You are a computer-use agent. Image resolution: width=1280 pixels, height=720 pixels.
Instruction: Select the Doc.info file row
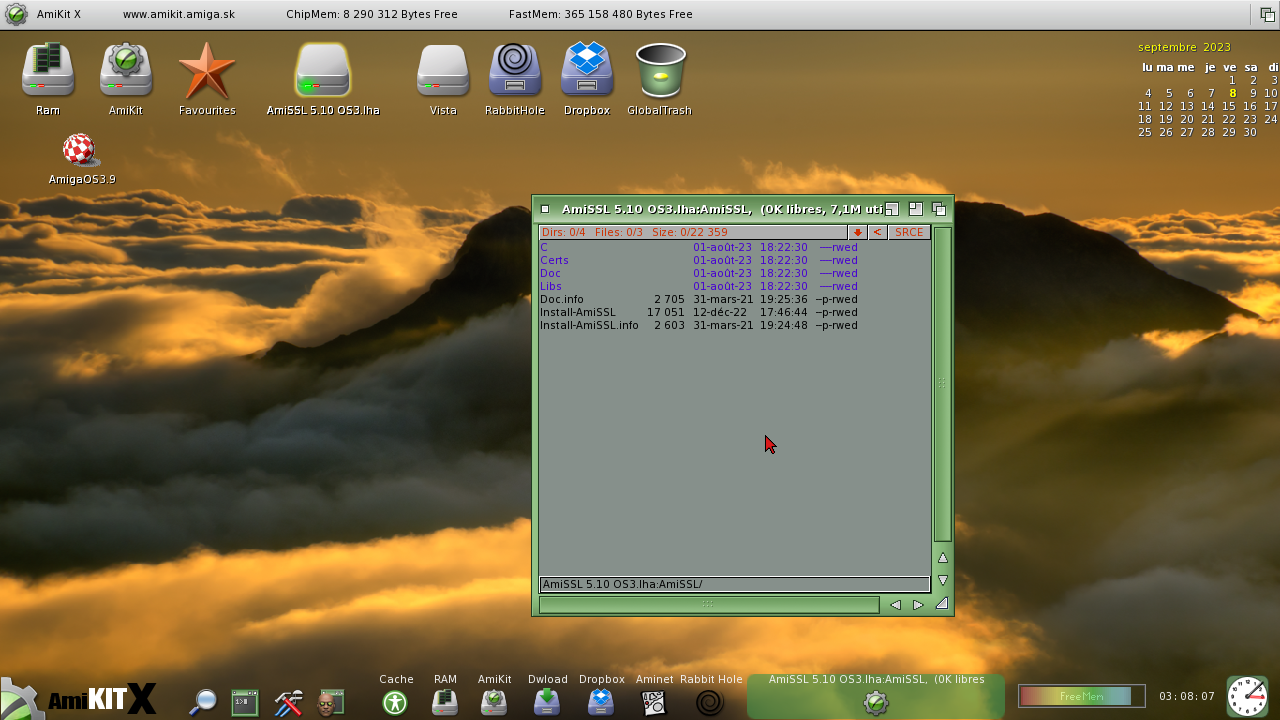(x=735, y=299)
